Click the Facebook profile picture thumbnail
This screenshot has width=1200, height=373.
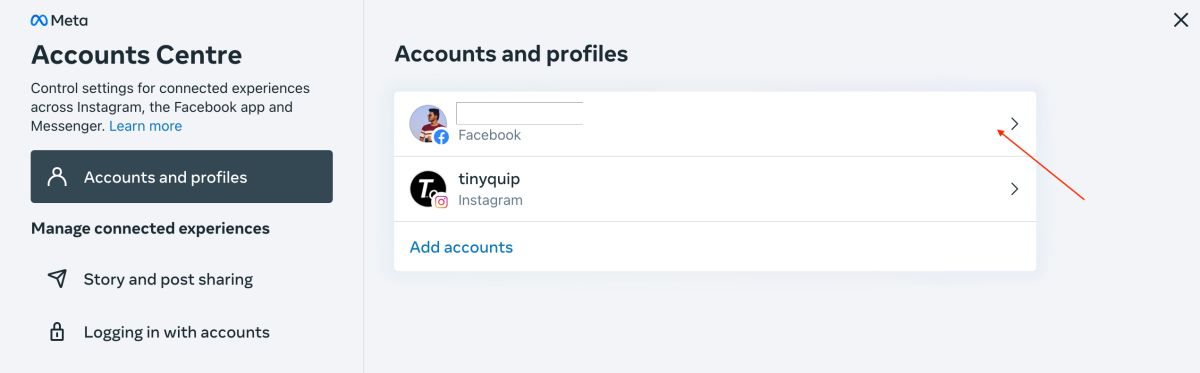427,124
